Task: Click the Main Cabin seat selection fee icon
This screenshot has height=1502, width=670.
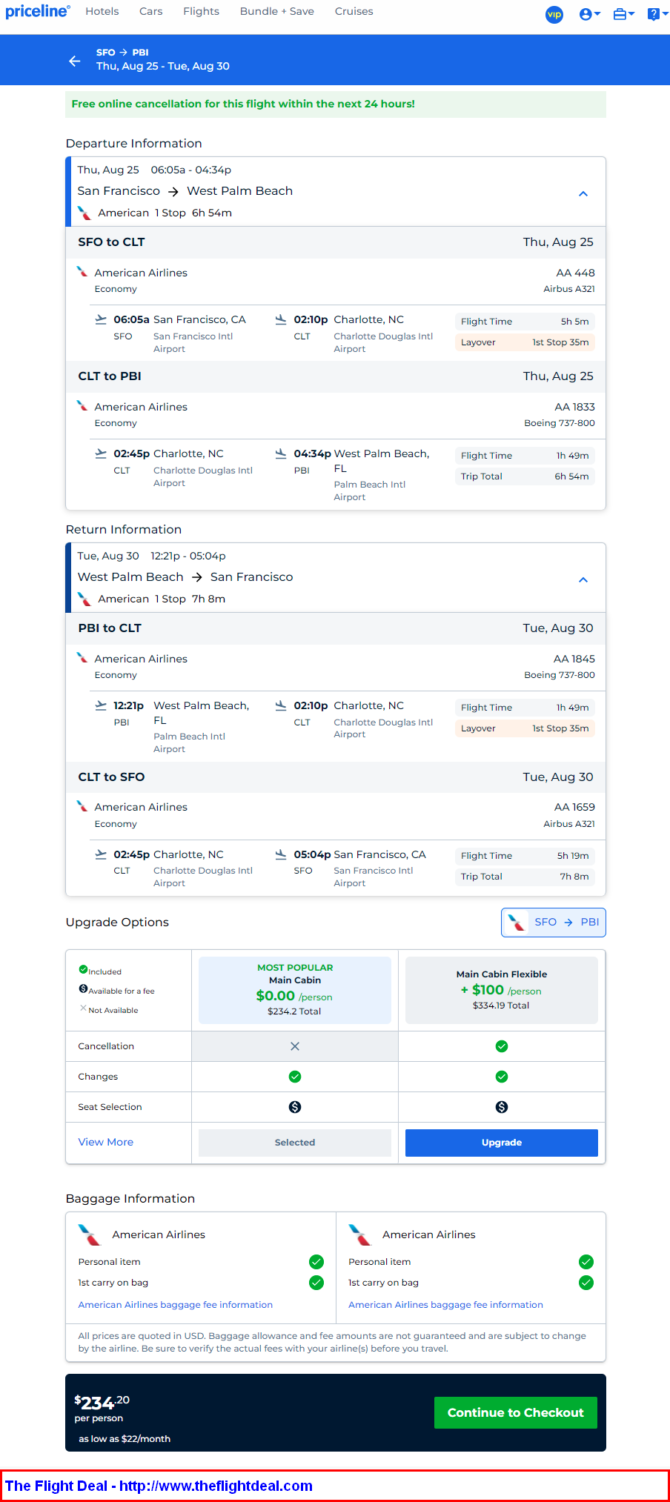Action: coord(295,1107)
